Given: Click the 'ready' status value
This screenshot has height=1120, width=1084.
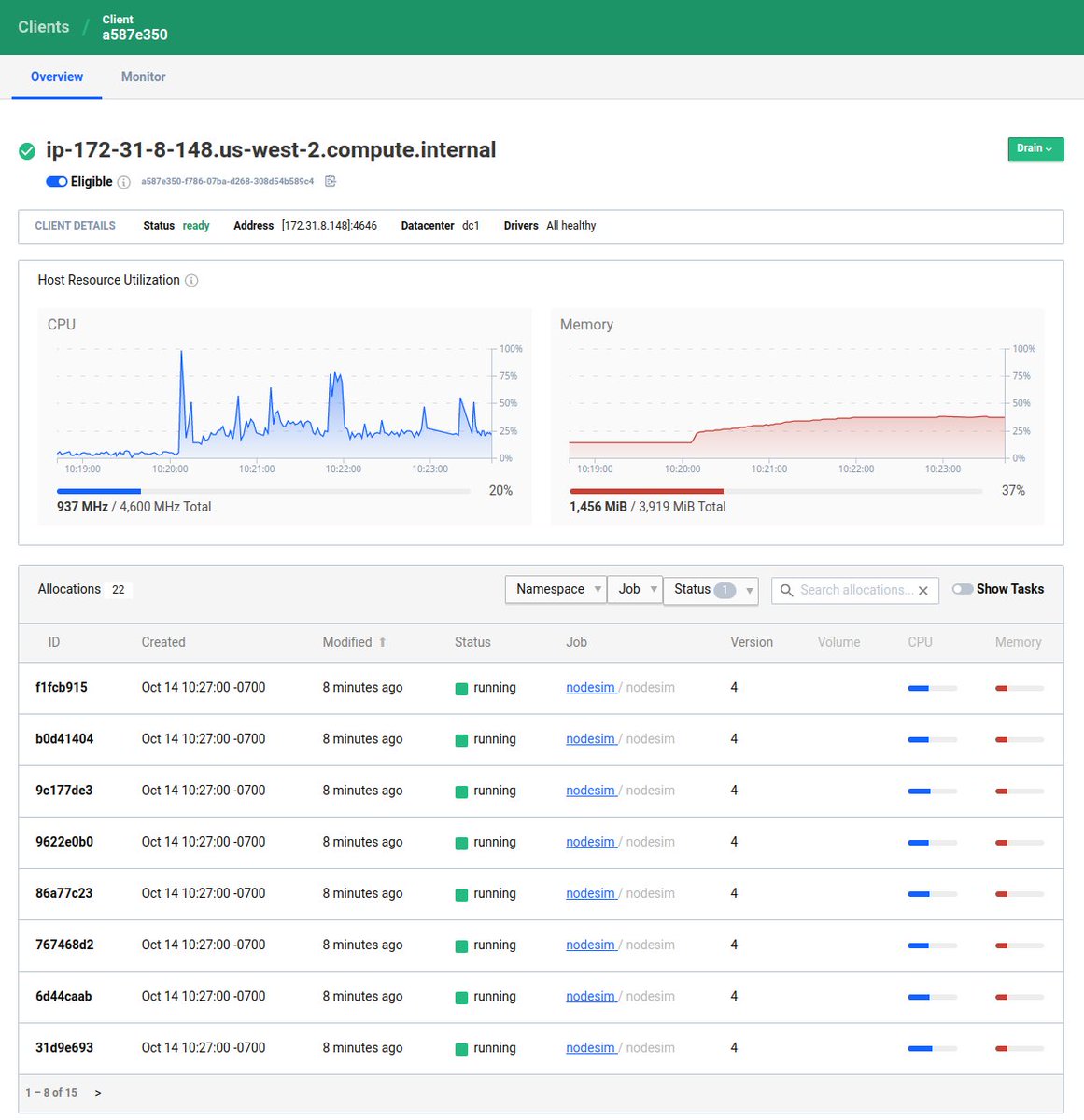Looking at the screenshot, I should click(x=196, y=226).
